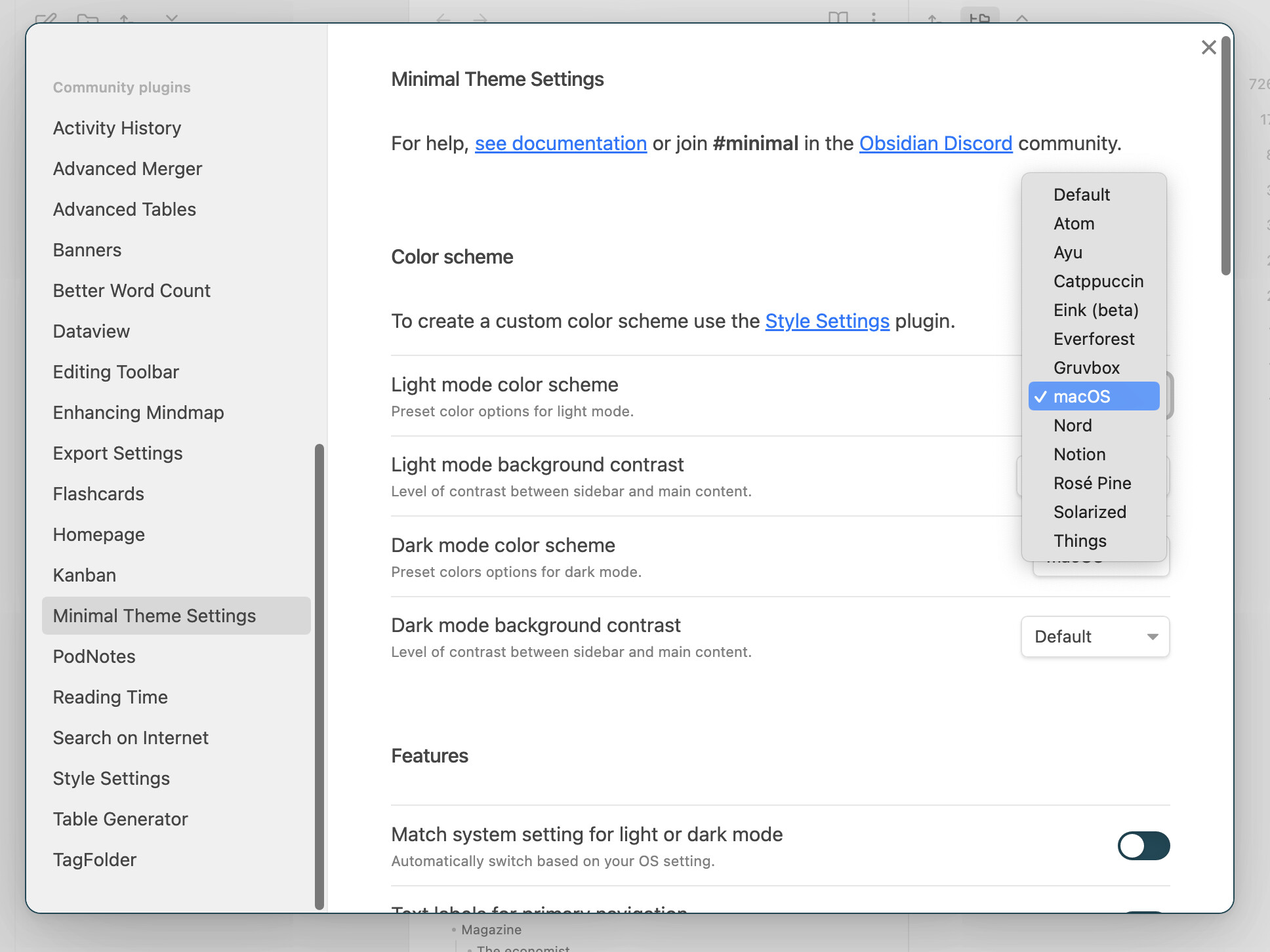Switch scheme to Solarized
1270x952 pixels.
click(1094, 512)
